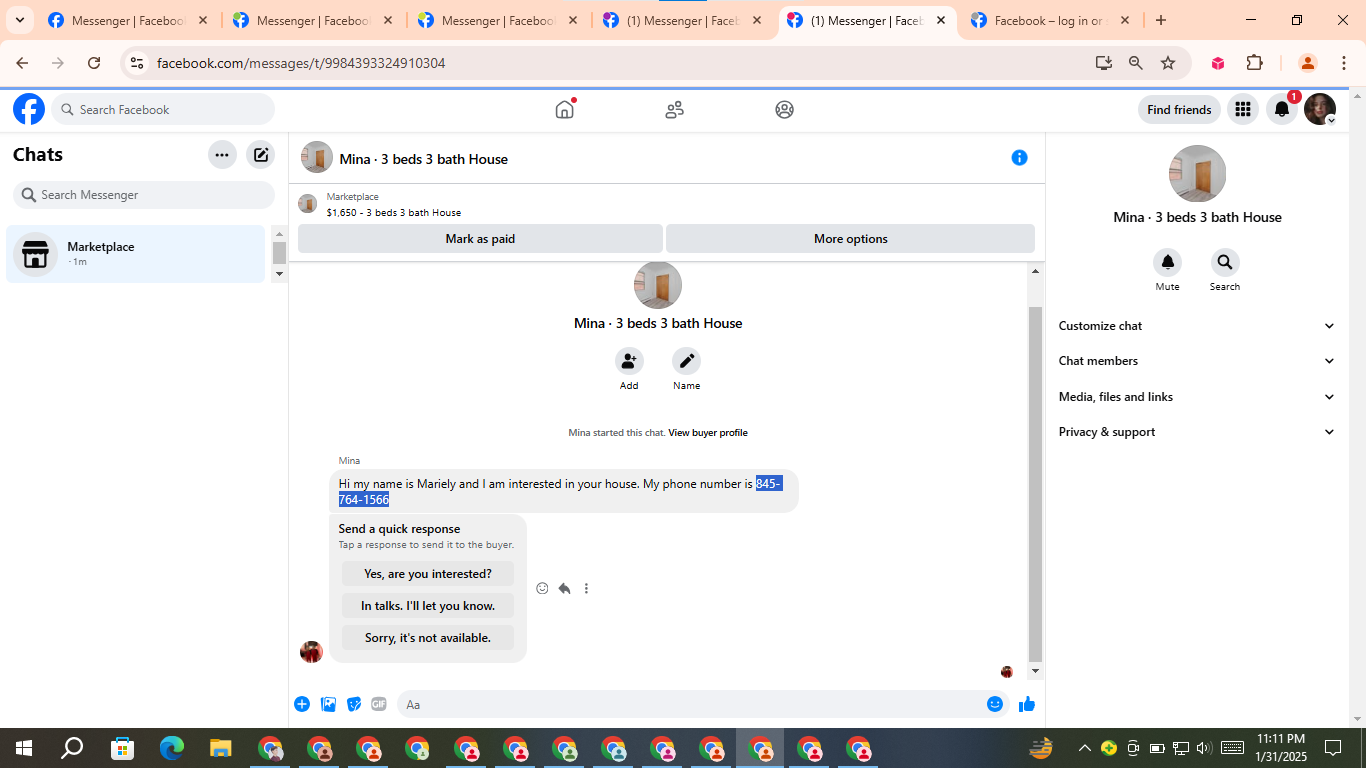Reload the current page
Image resolution: width=1366 pixels, height=768 pixels.
click(94, 63)
